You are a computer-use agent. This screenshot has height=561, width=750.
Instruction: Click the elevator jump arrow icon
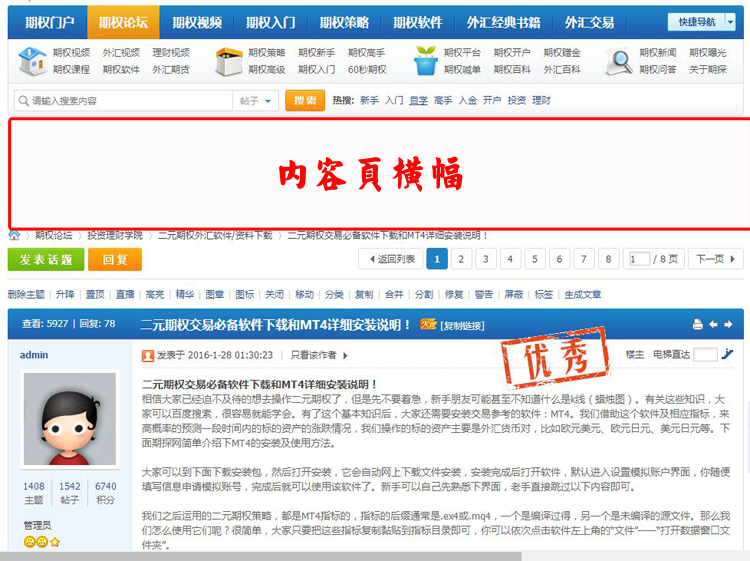728,354
